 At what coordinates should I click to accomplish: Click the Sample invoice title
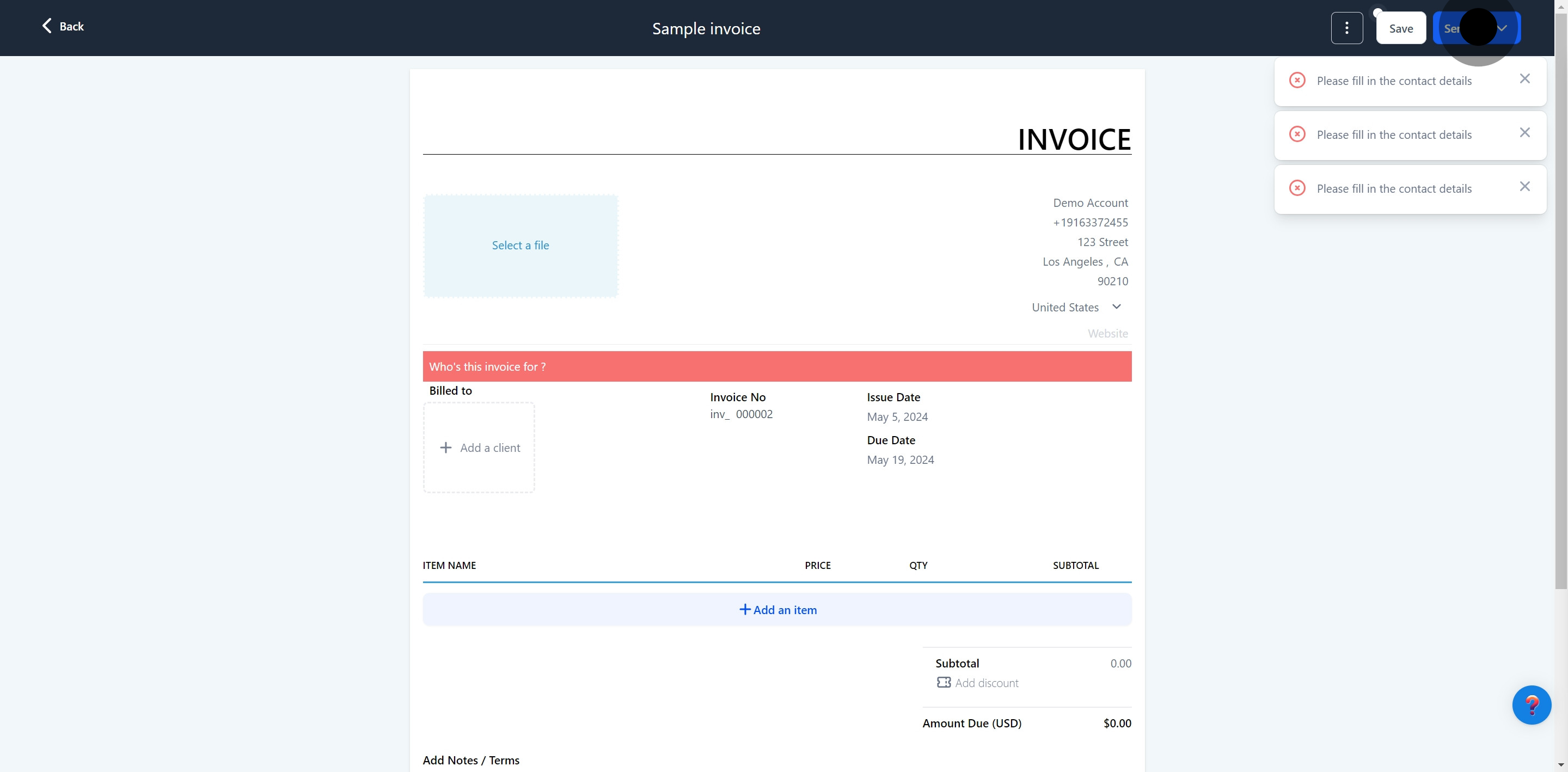[x=706, y=29]
